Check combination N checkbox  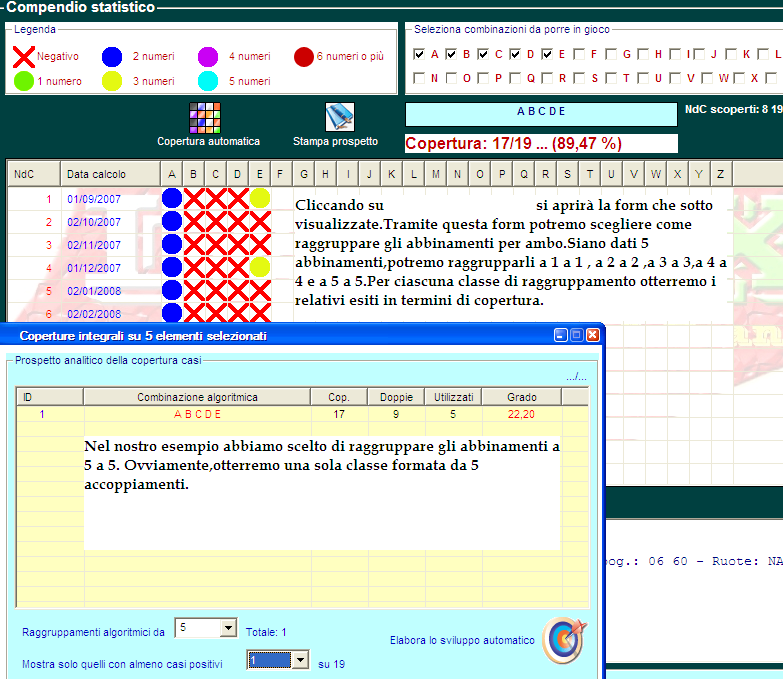coord(419,78)
